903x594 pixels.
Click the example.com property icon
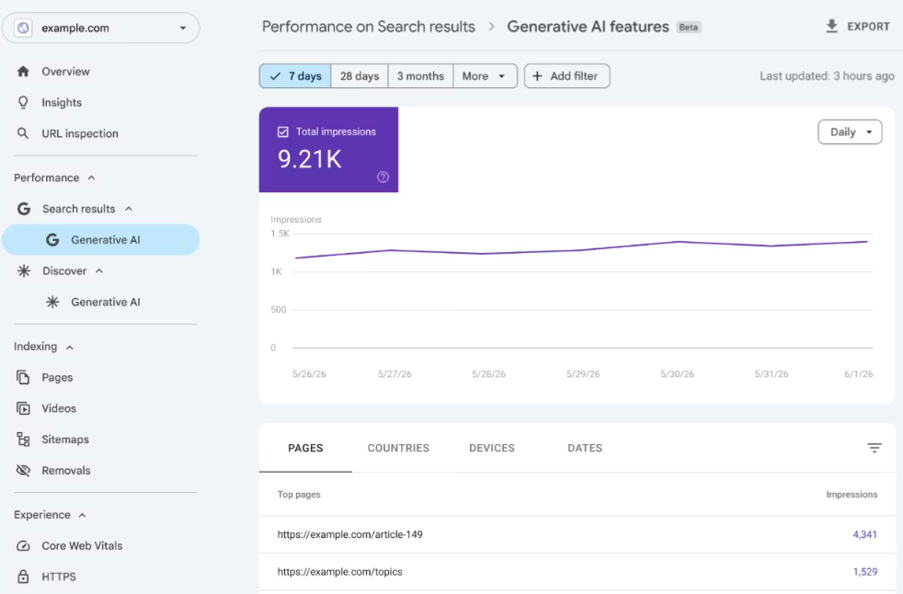click(23, 28)
